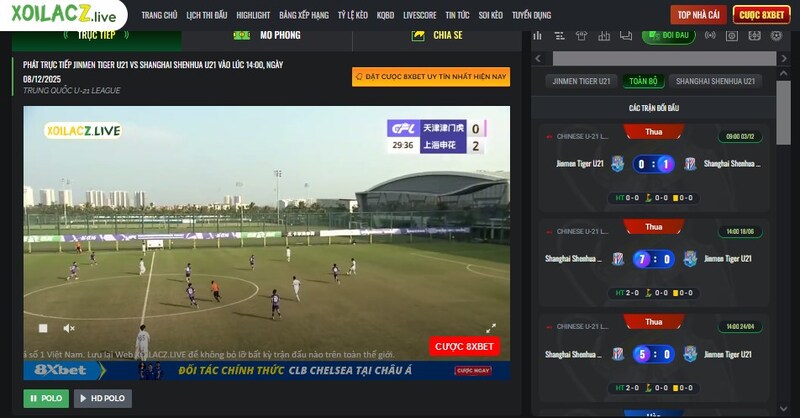800x418 pixels.
Task: Filter matches by Jinmen Tiger U21
Action: [x=580, y=80]
